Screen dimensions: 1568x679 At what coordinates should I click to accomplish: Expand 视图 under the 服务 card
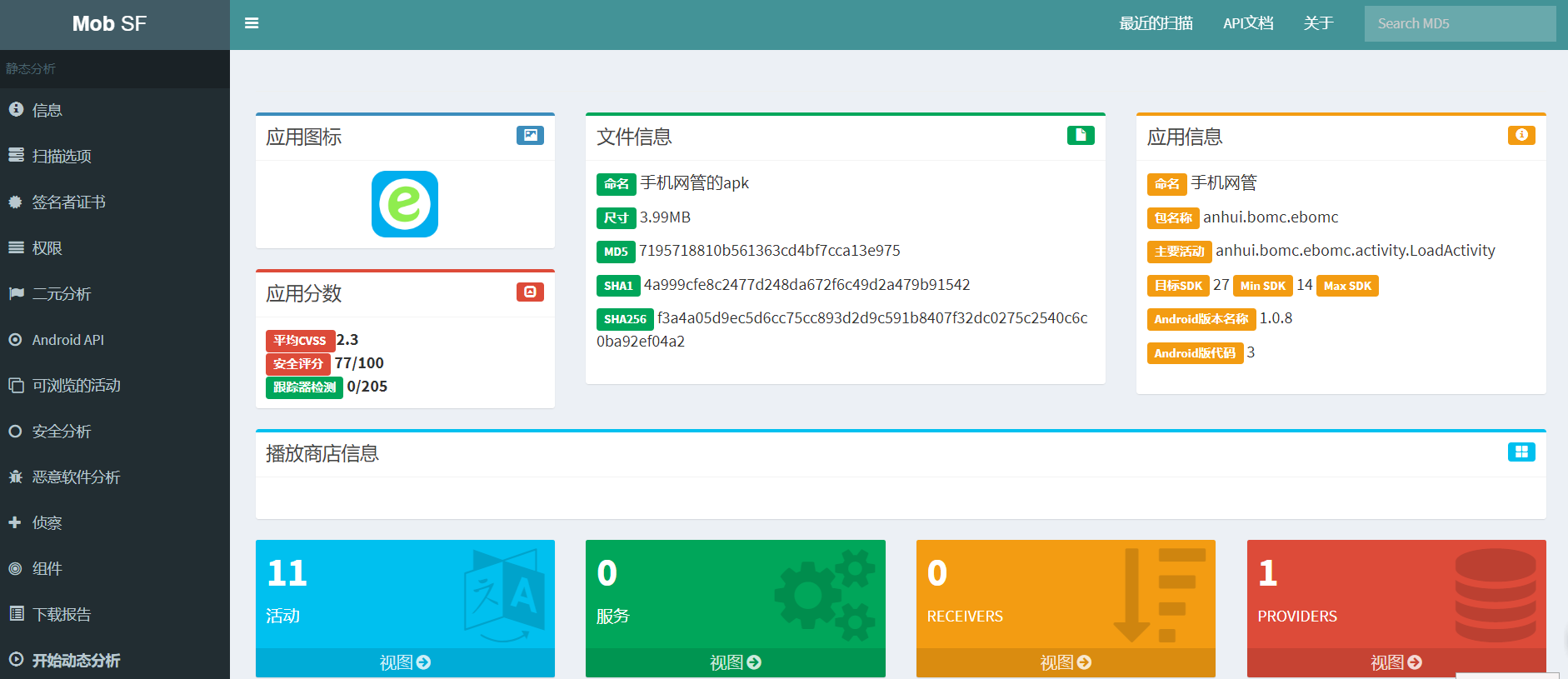(735, 662)
